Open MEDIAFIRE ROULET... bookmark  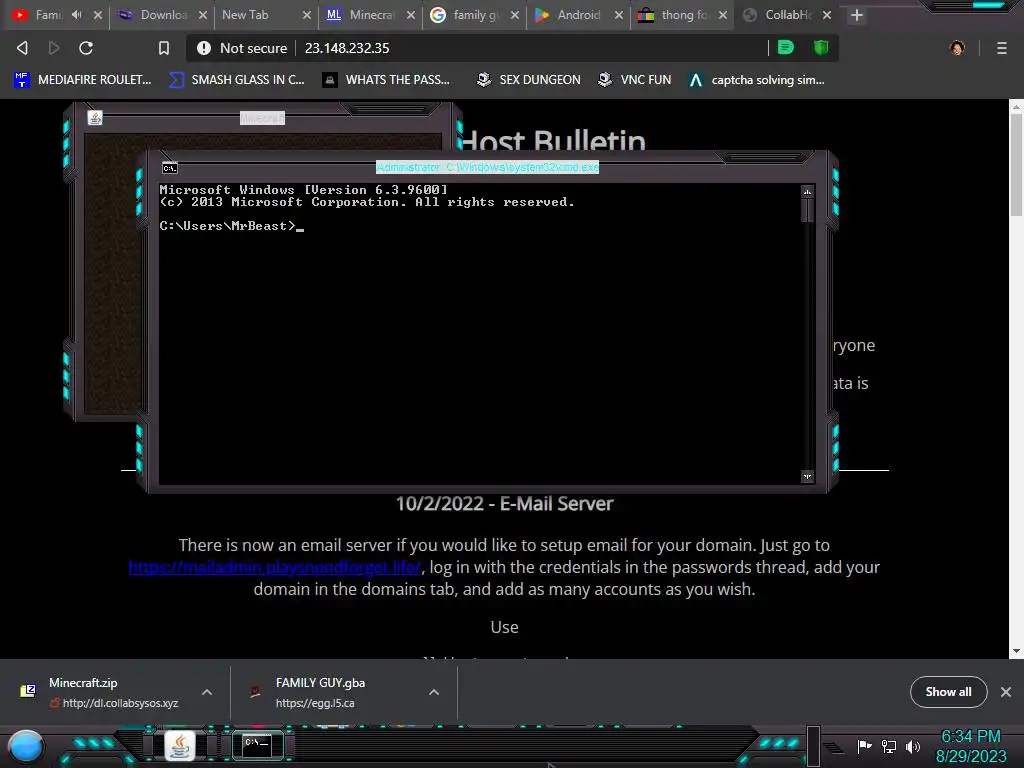[83, 80]
